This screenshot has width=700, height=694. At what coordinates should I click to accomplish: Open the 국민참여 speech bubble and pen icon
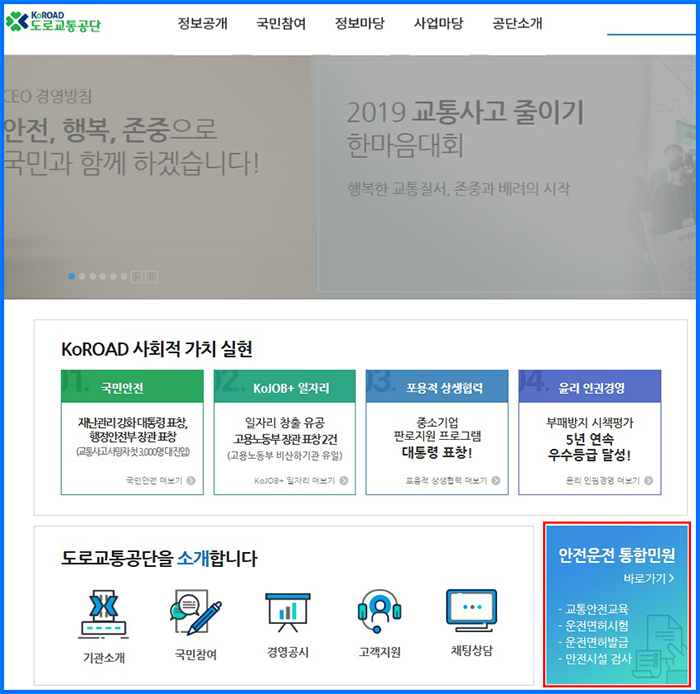(196, 612)
